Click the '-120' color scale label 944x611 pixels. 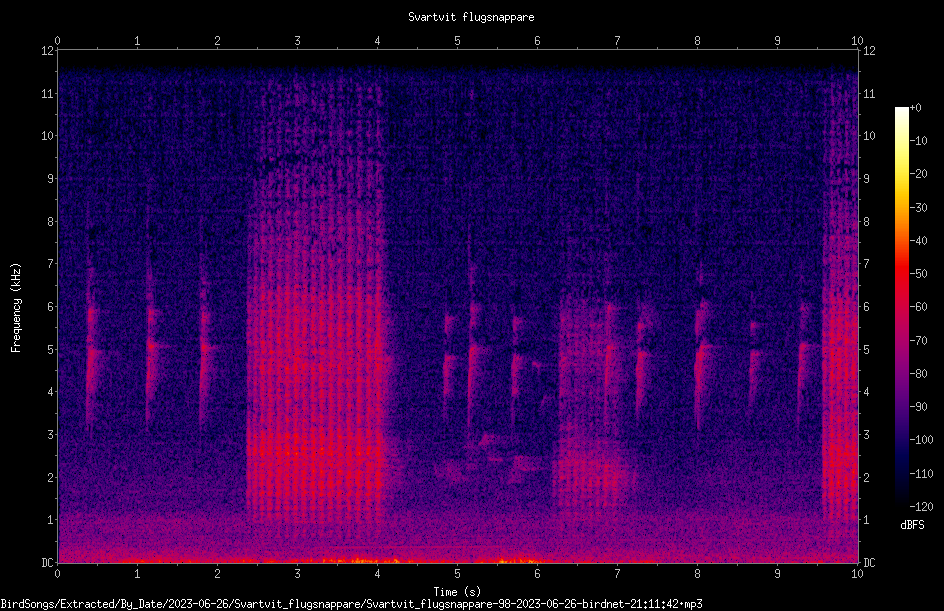[921, 507]
